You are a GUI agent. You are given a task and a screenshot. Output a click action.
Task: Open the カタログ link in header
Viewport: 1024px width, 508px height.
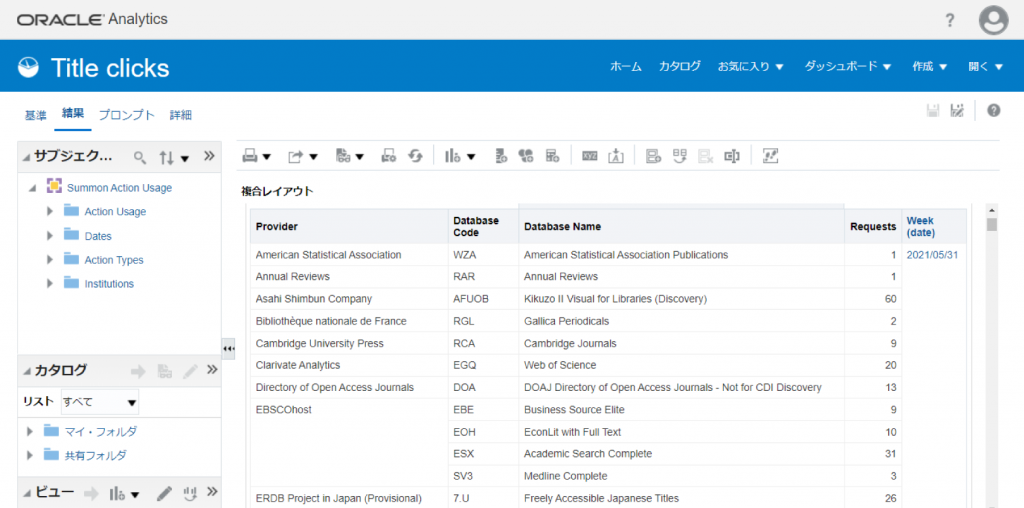pyautogui.click(x=680, y=67)
